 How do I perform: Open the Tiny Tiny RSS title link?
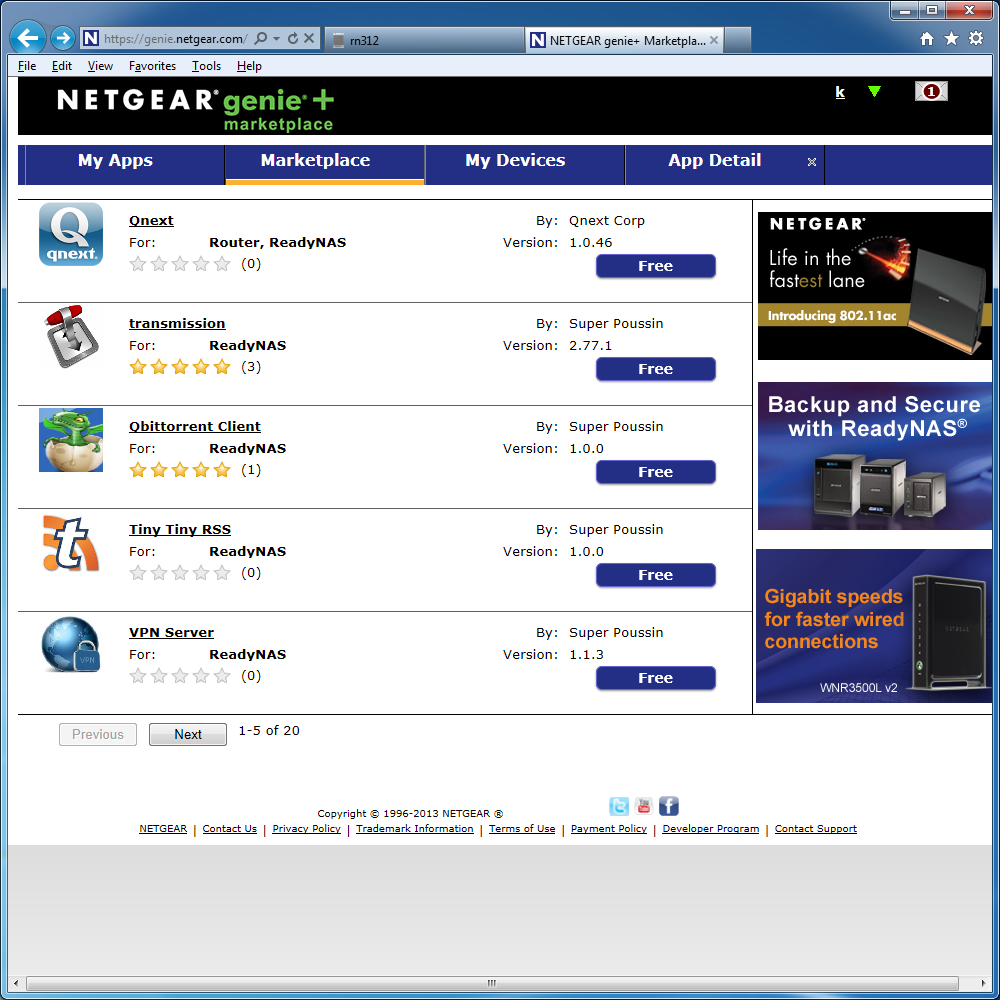[x=180, y=529]
